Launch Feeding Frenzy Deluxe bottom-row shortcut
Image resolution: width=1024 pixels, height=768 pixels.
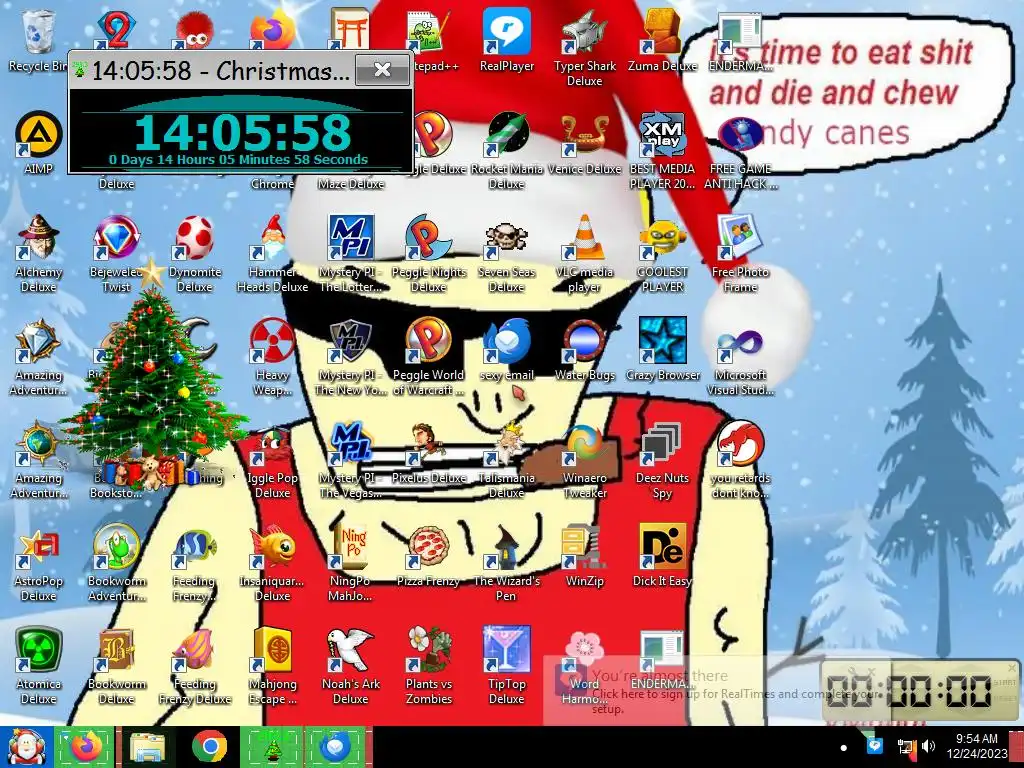coord(195,666)
